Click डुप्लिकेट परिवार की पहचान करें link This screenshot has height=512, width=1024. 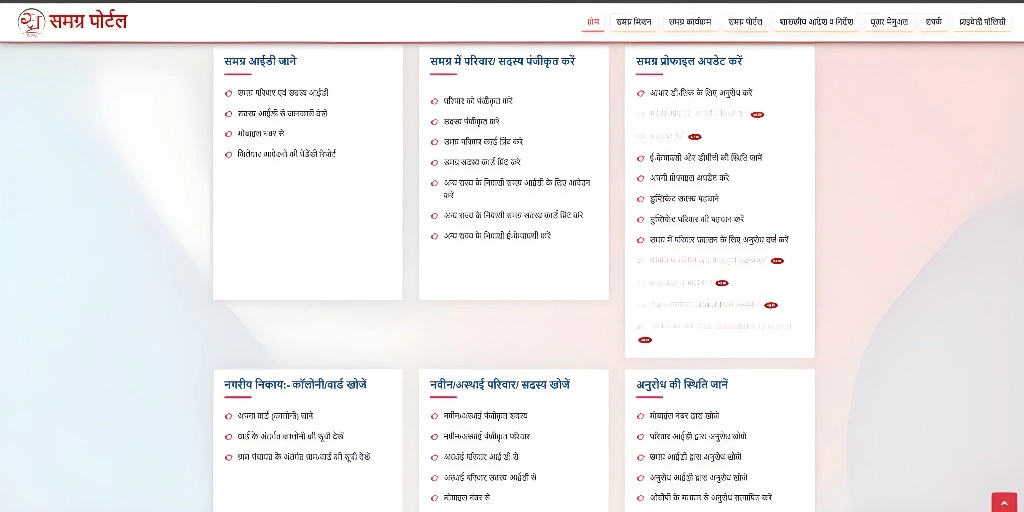click(x=697, y=219)
